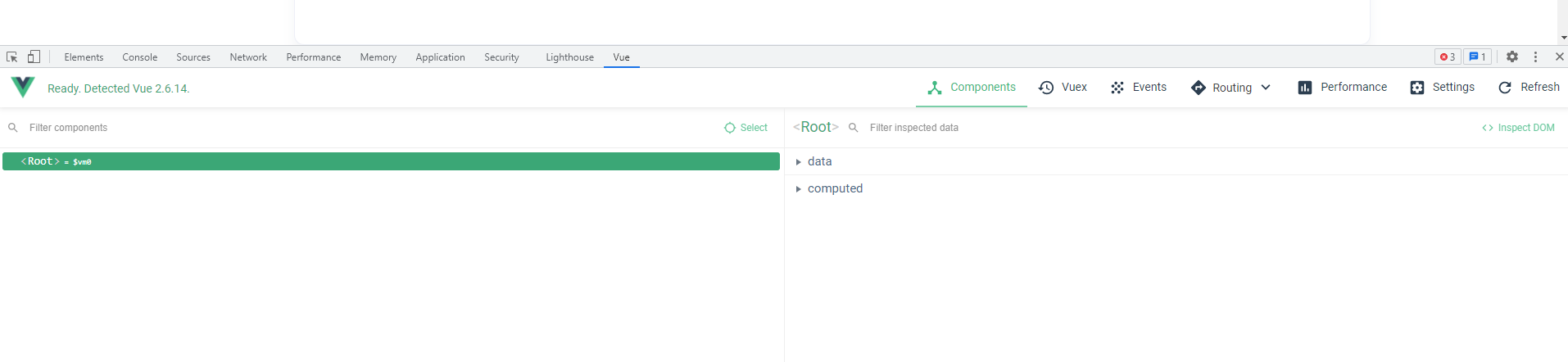Screen dimensions: 1568x362
Task: Click the Inspect DOM link
Action: pyautogui.click(x=1518, y=128)
